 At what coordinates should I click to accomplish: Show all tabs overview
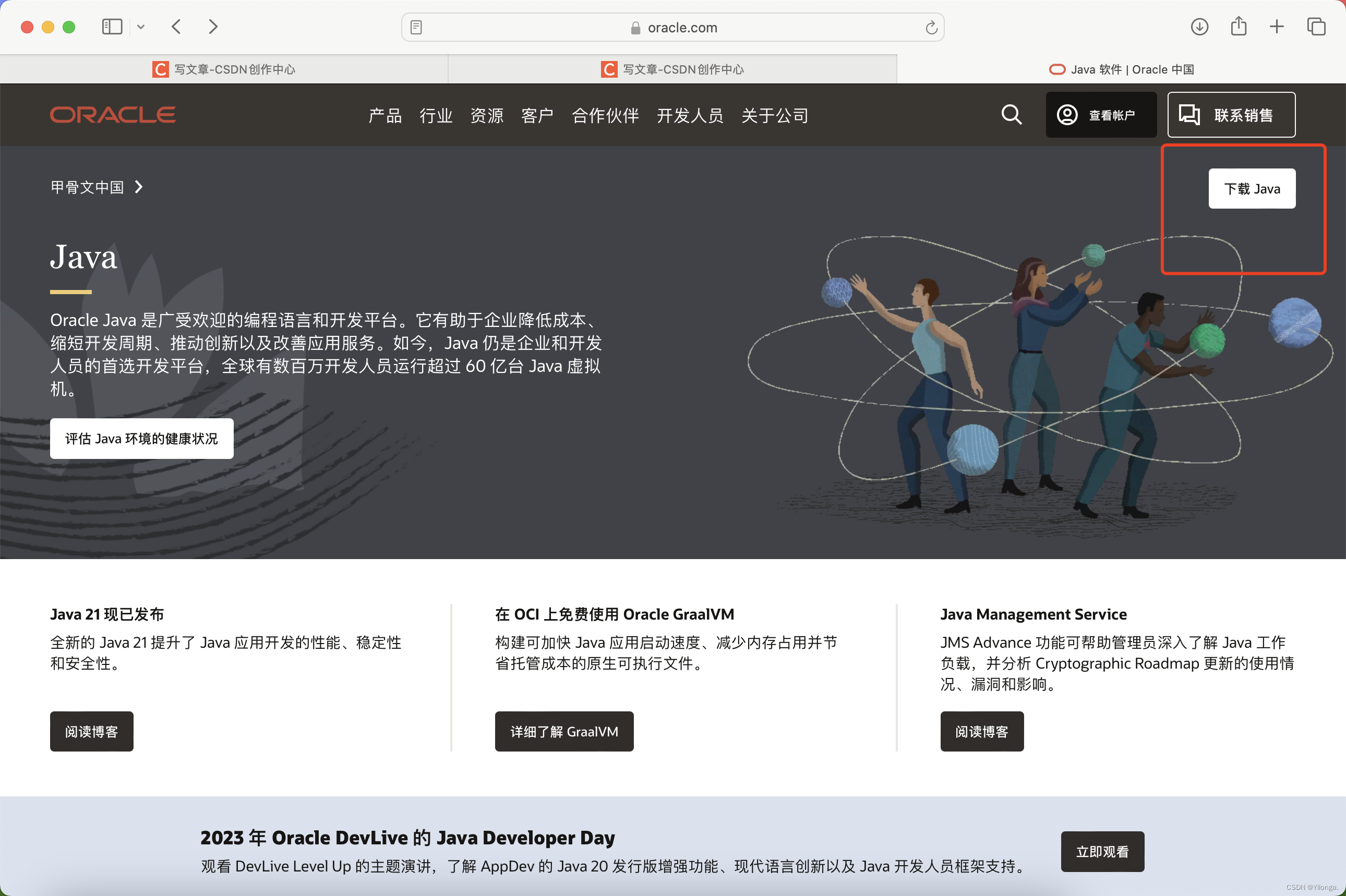pos(1316,26)
